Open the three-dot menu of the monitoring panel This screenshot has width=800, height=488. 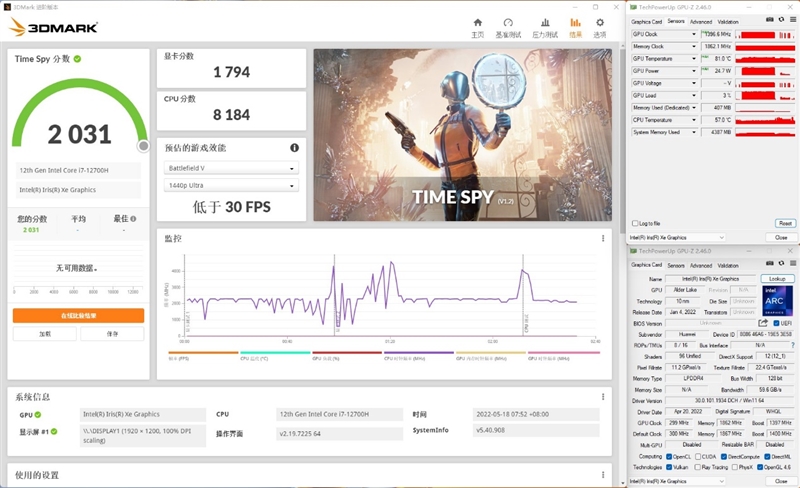tap(603, 238)
